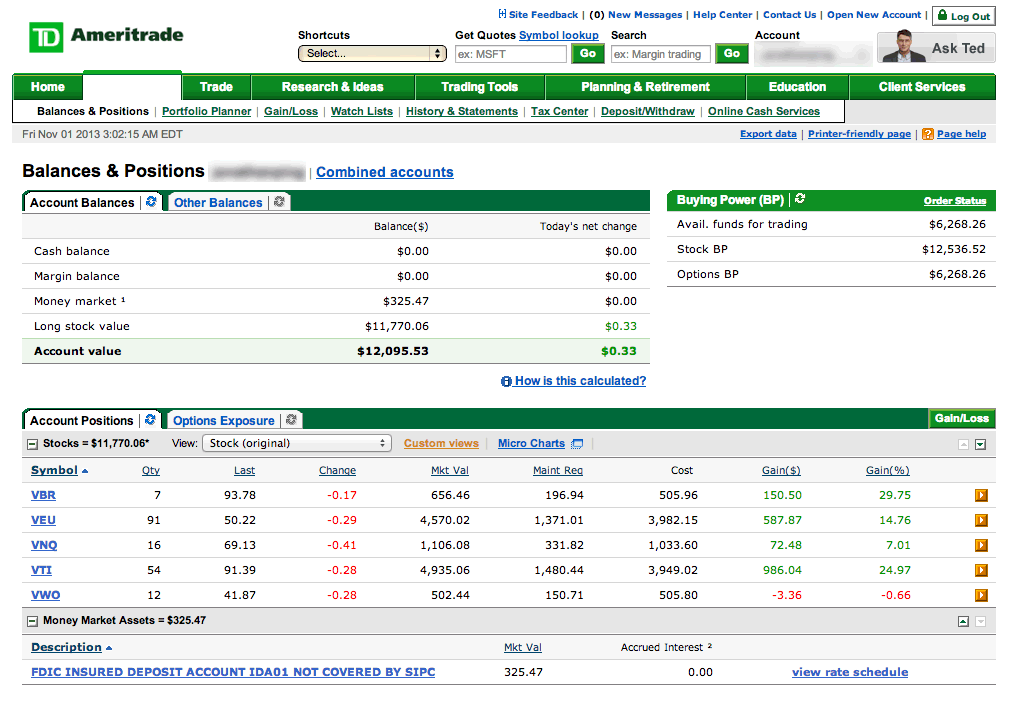The height and width of the screenshot is (703, 1014).
Task: Click the TD Ameritrade logo
Action: pyautogui.click(x=106, y=37)
